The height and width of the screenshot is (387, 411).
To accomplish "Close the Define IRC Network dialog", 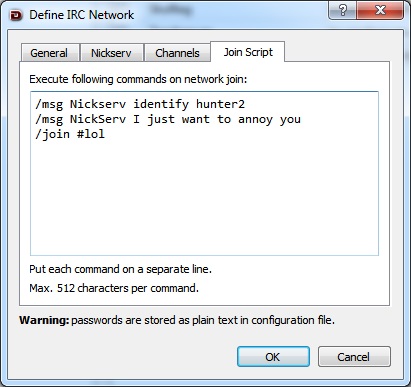I will (x=380, y=11).
